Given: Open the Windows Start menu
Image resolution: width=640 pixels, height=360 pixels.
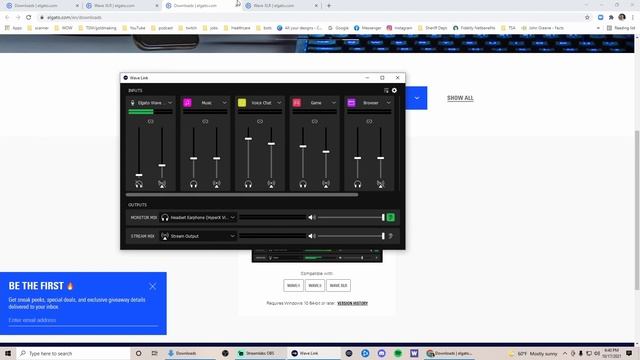Looking at the screenshot, I should click(8, 353).
